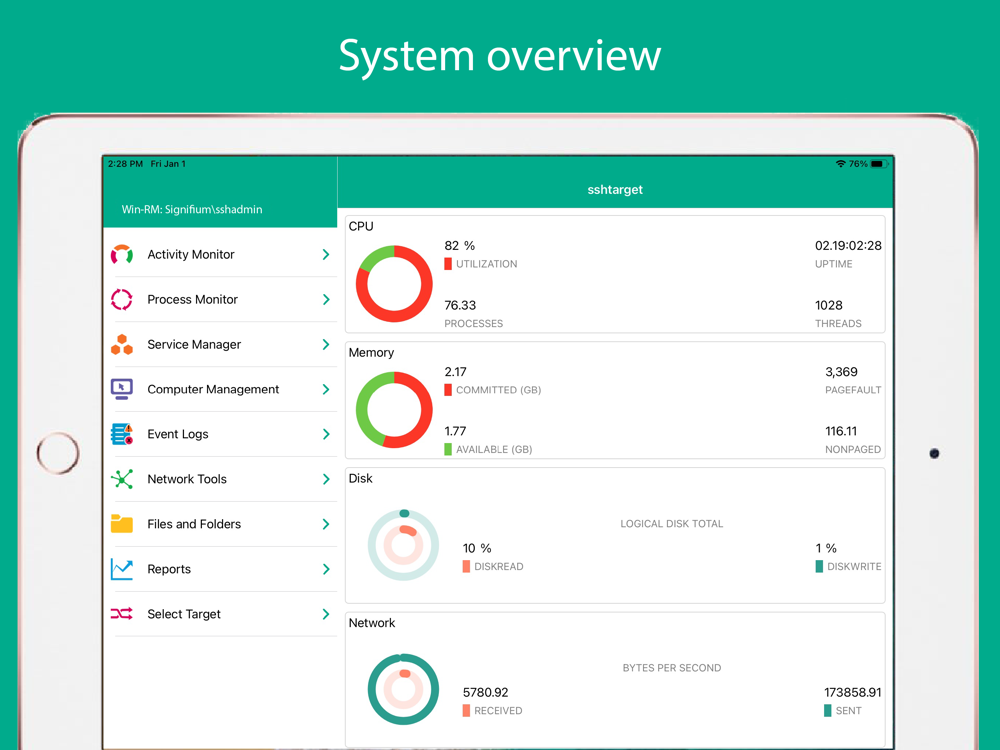This screenshot has width=1000, height=750.
Task: Open the Files and Folders entry
Action: coord(220,524)
